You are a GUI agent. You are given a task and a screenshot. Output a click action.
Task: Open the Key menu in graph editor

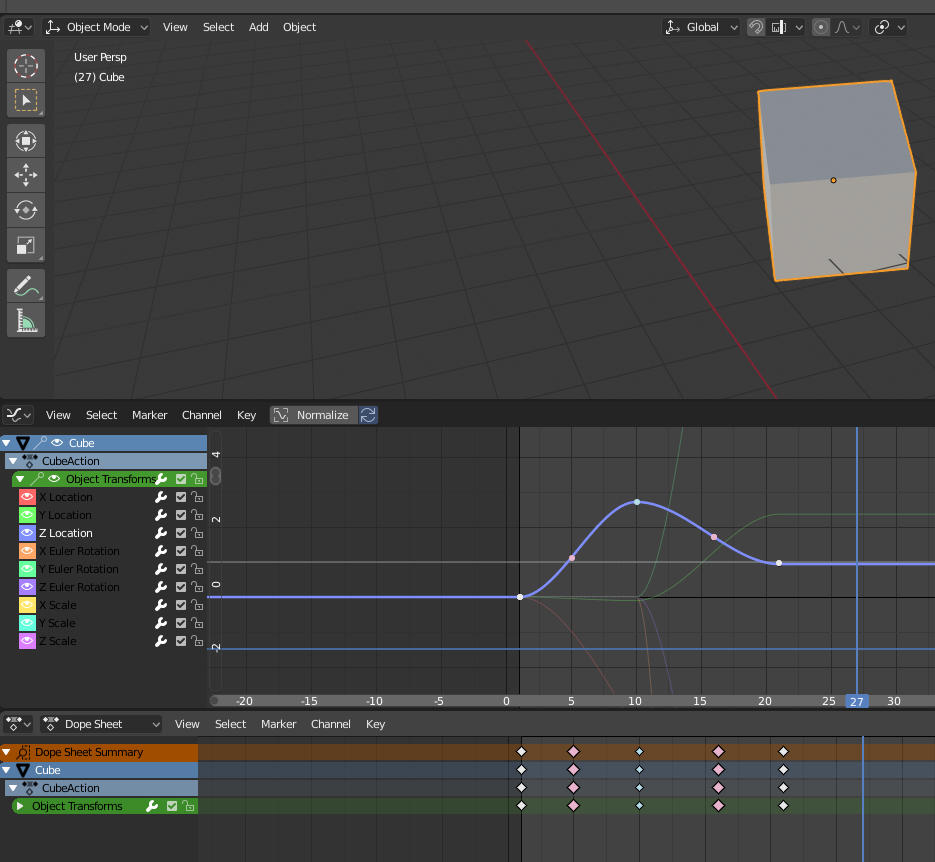coord(246,415)
